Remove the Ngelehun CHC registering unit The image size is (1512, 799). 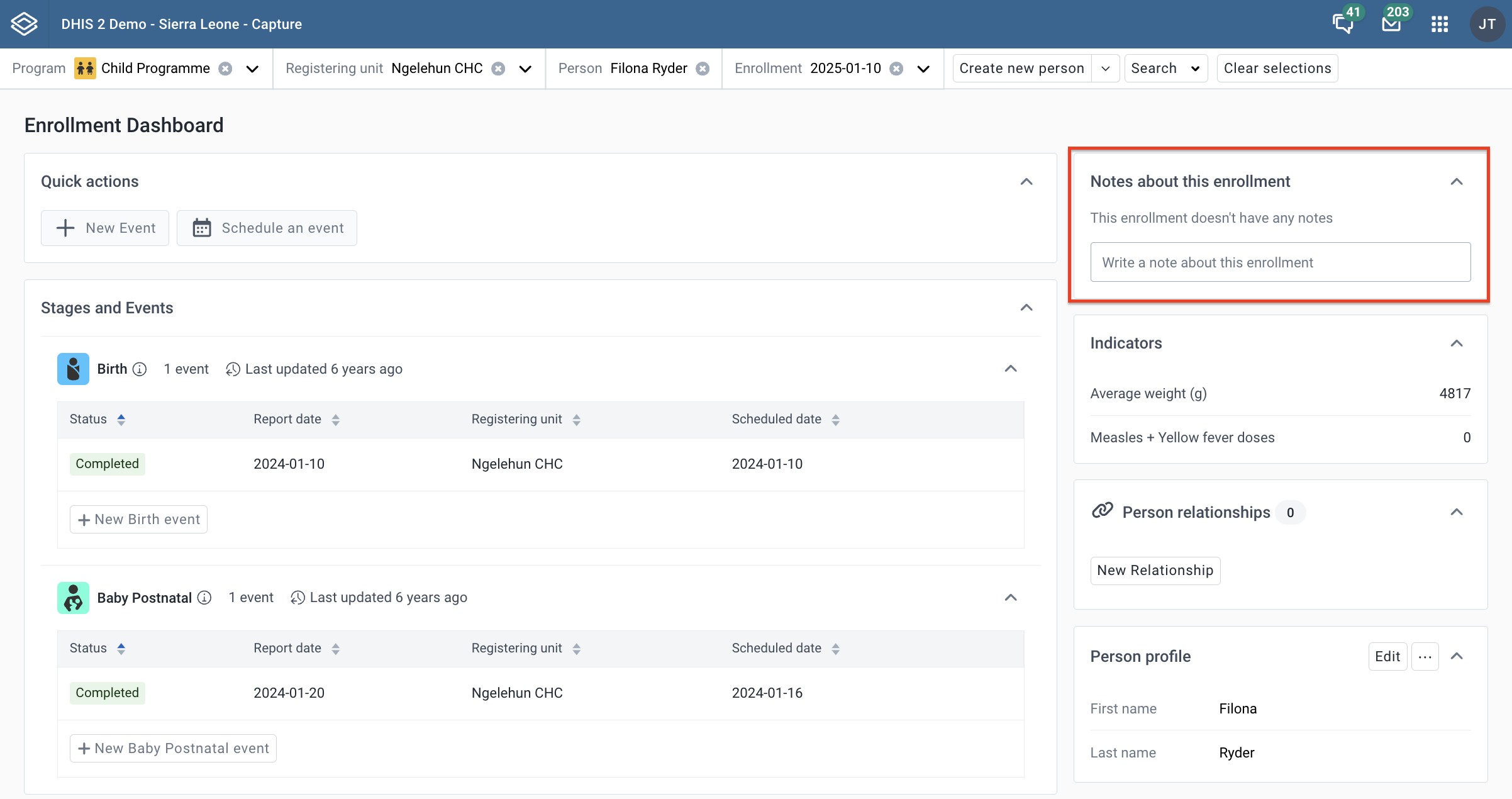point(498,69)
